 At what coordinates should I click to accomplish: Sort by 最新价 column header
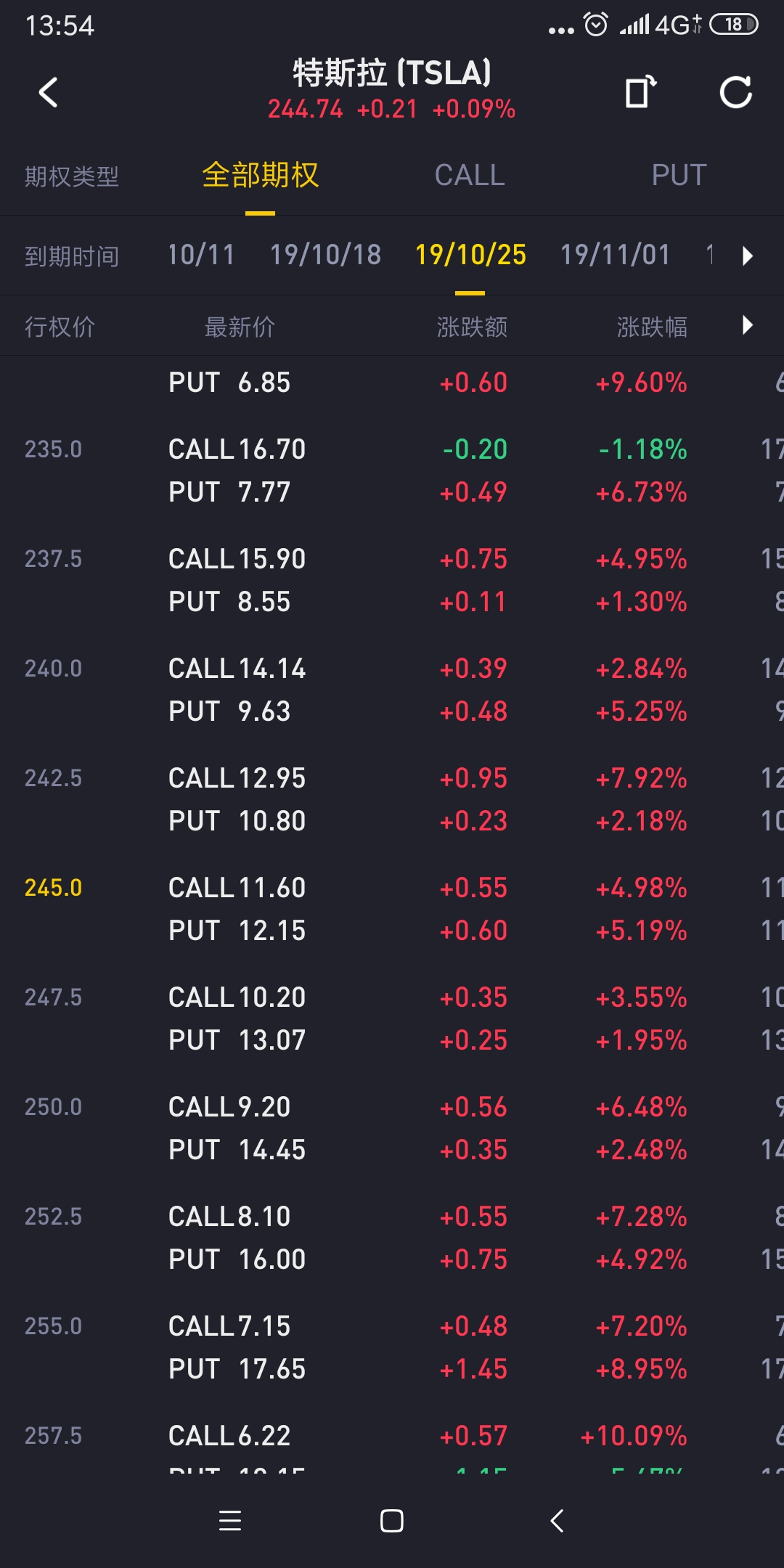pos(240,327)
